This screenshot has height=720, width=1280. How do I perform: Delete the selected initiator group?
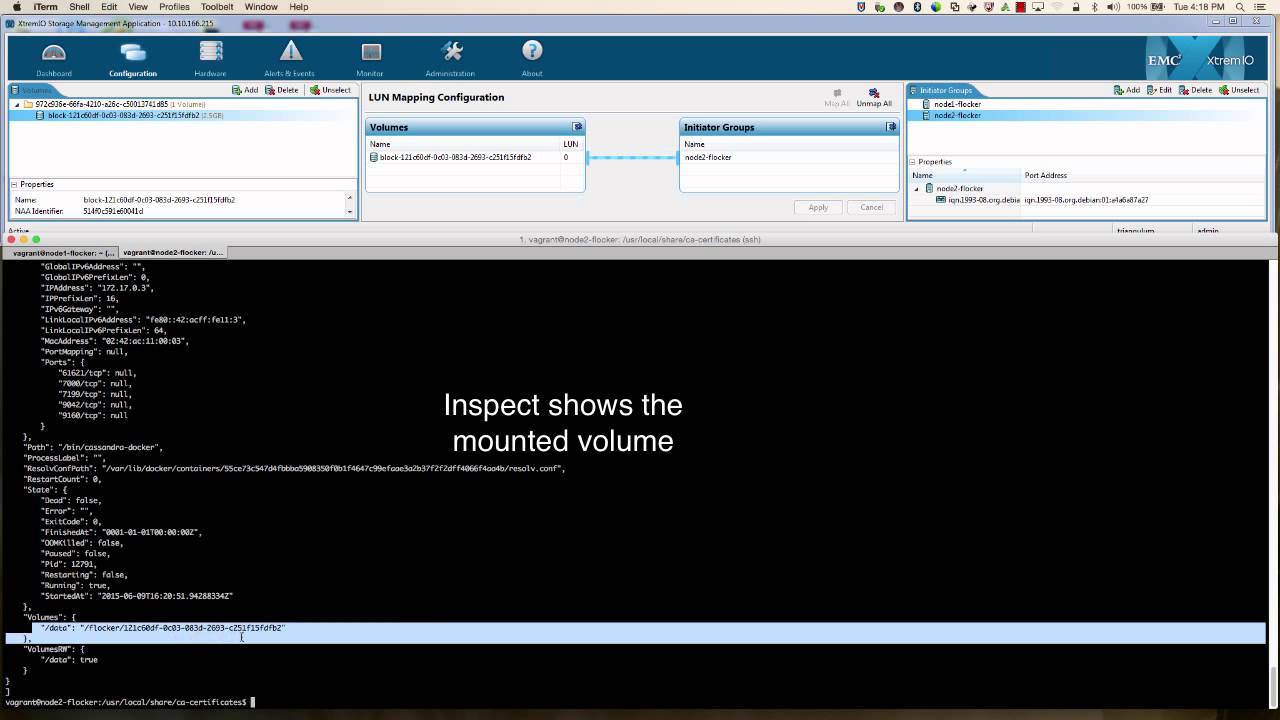(x=1195, y=90)
